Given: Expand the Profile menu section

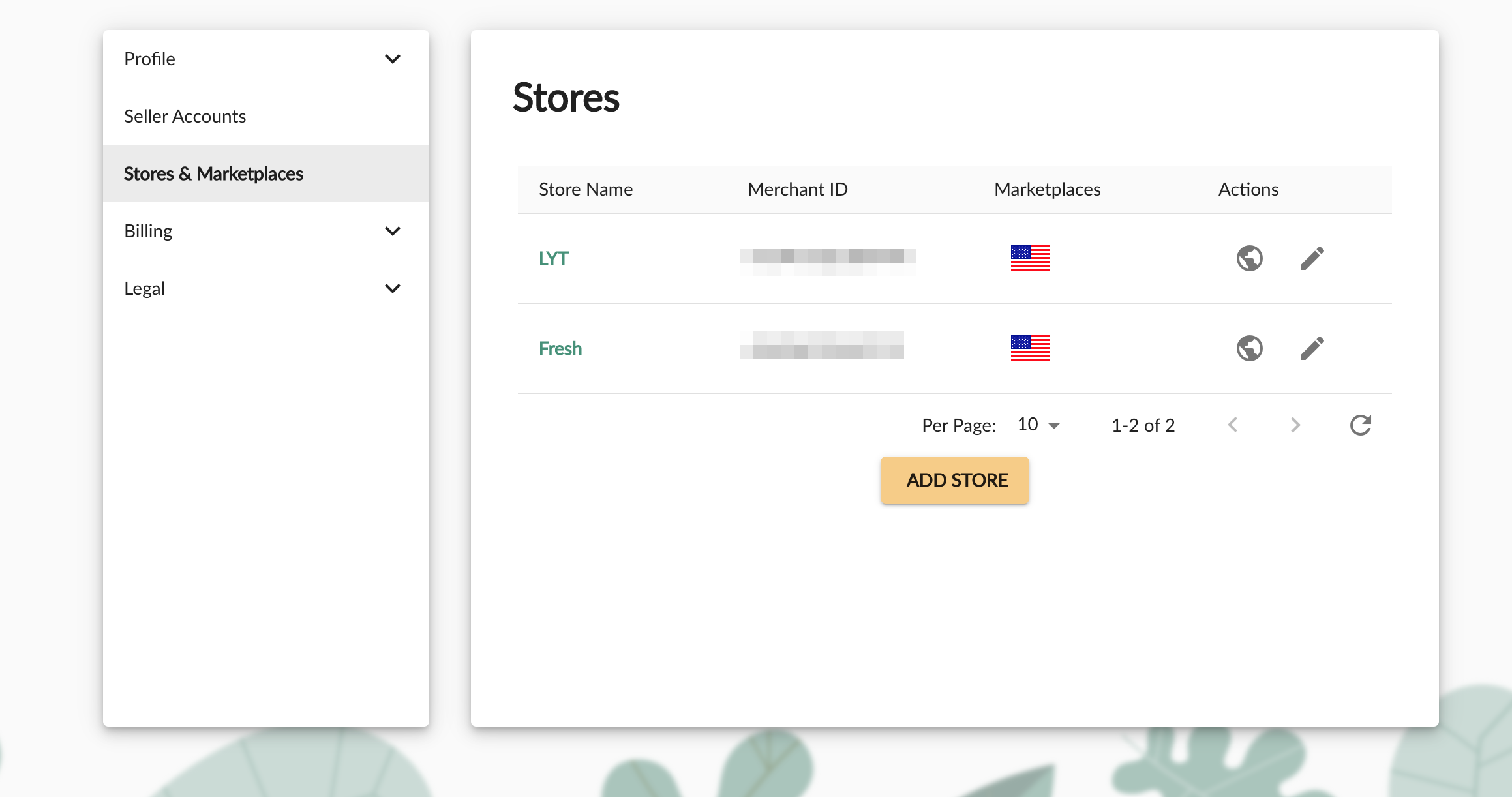Looking at the screenshot, I should point(266,59).
